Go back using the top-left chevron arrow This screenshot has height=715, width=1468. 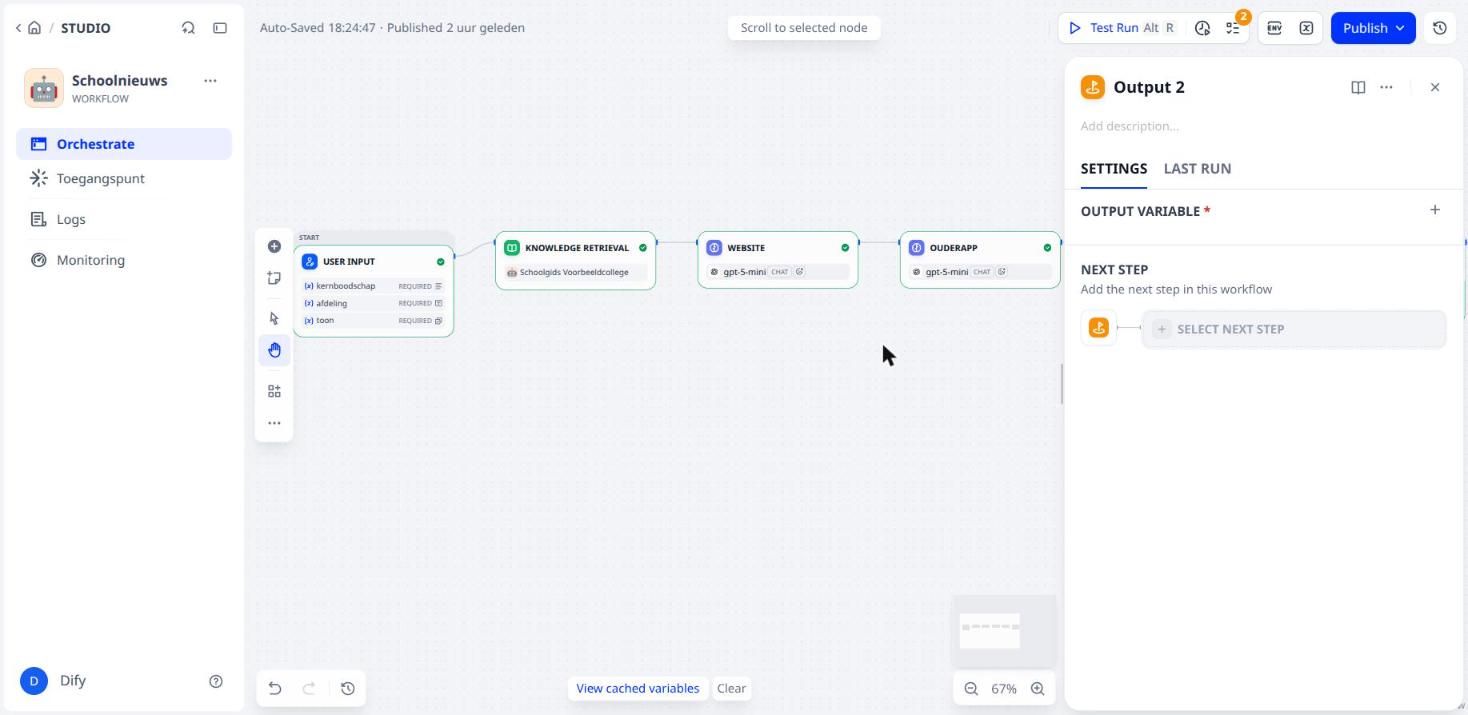pos(18,28)
